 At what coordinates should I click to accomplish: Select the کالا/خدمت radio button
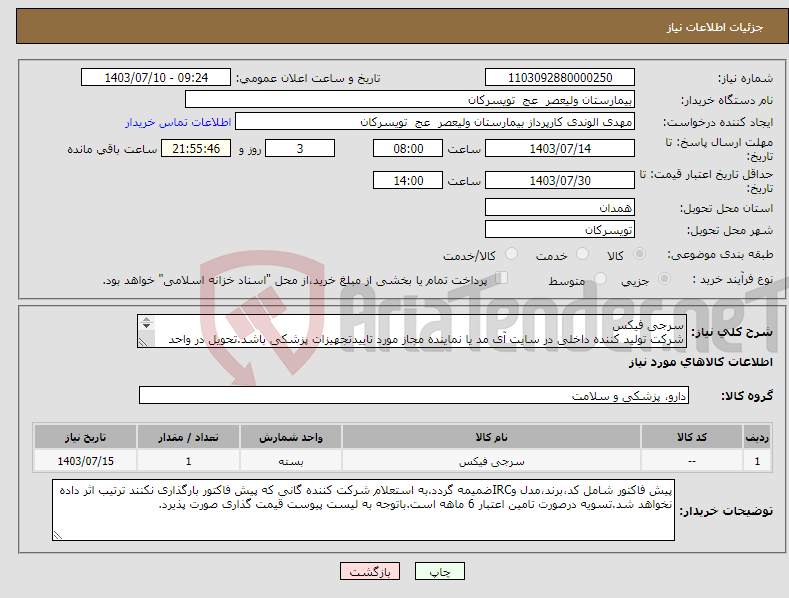[x=511, y=254]
